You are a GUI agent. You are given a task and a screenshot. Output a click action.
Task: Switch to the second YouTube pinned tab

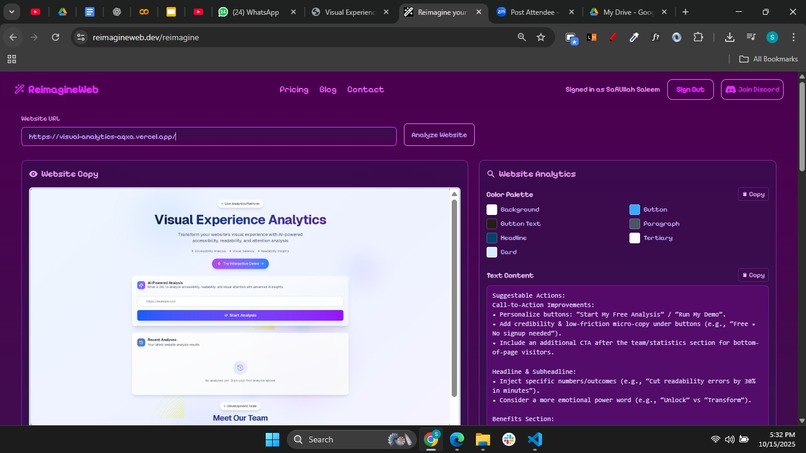tap(198, 12)
